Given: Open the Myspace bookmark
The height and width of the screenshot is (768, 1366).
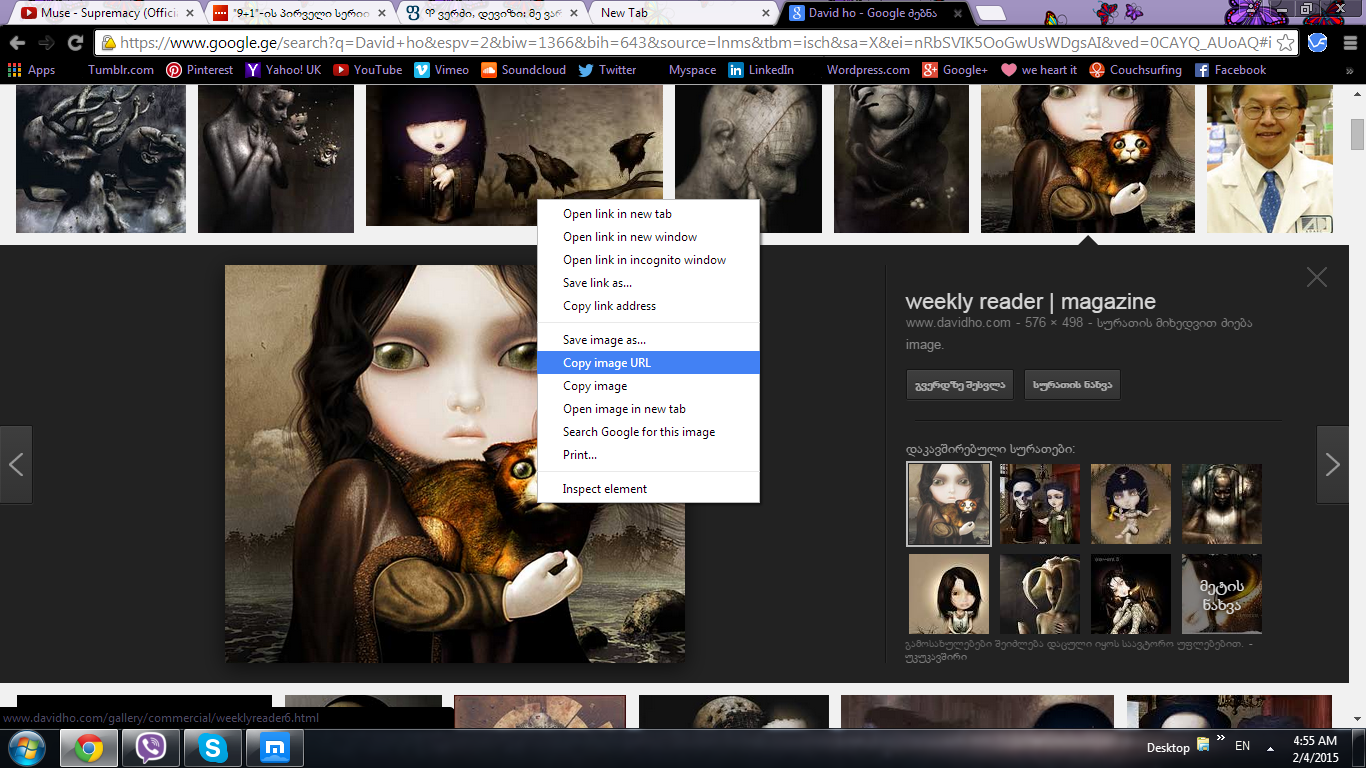Looking at the screenshot, I should 692,70.
